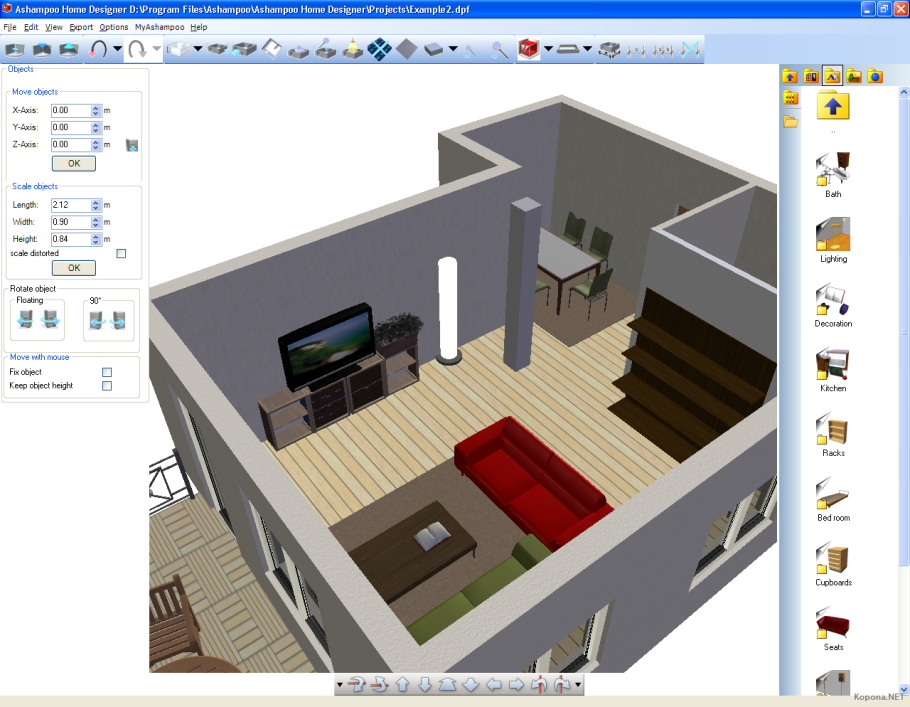Check the Keep object height option
Viewport: 910px width, 707px height.
pos(107,385)
